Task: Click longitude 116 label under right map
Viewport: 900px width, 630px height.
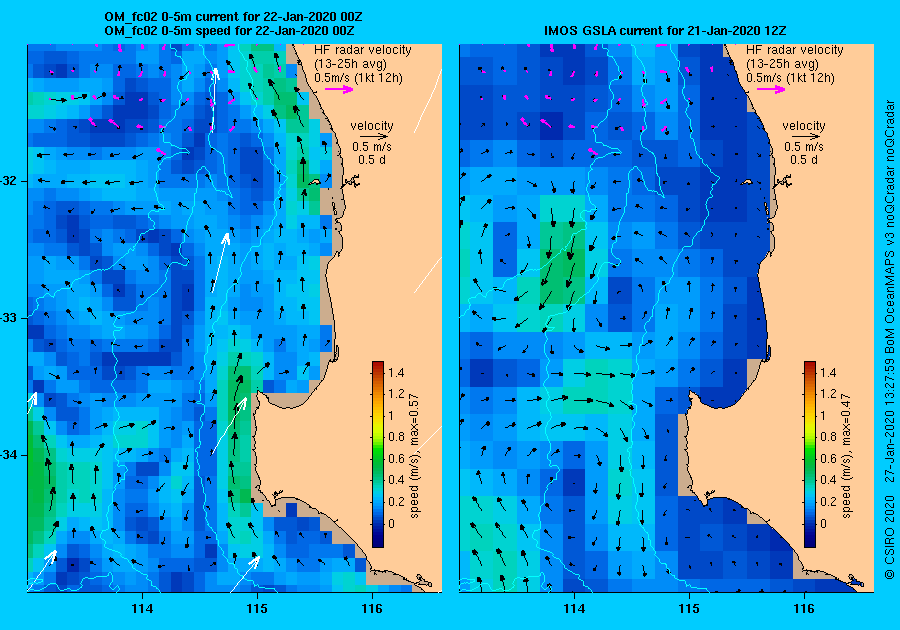Action: 804,609
